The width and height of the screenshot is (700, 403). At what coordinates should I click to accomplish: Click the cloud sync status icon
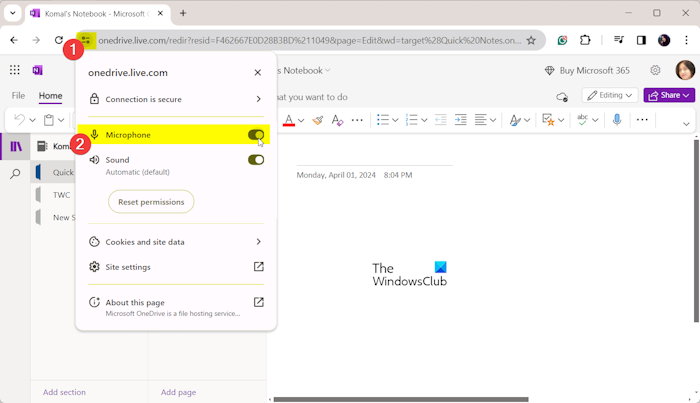coord(562,97)
